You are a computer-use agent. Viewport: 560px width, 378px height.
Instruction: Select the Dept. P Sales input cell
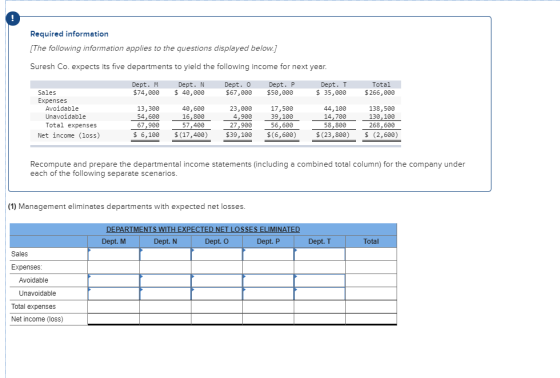268,254
